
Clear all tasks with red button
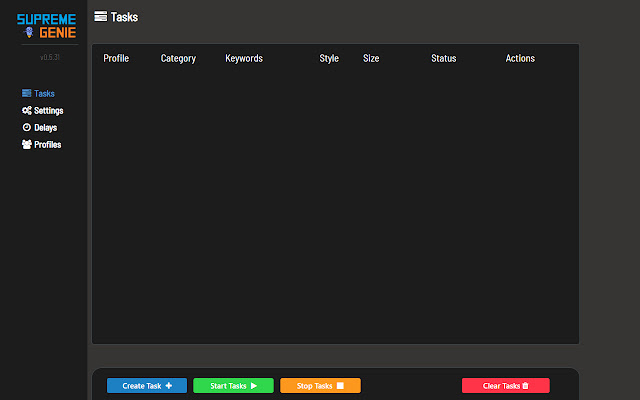[x=506, y=386]
